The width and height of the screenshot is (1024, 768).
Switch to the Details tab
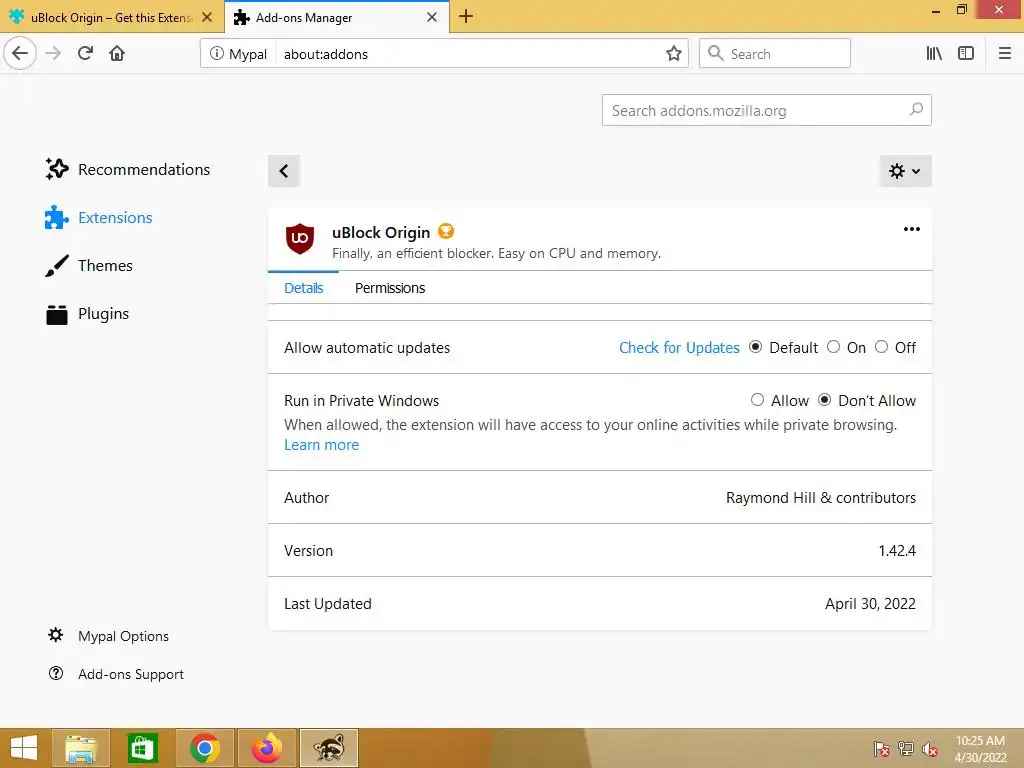click(304, 288)
